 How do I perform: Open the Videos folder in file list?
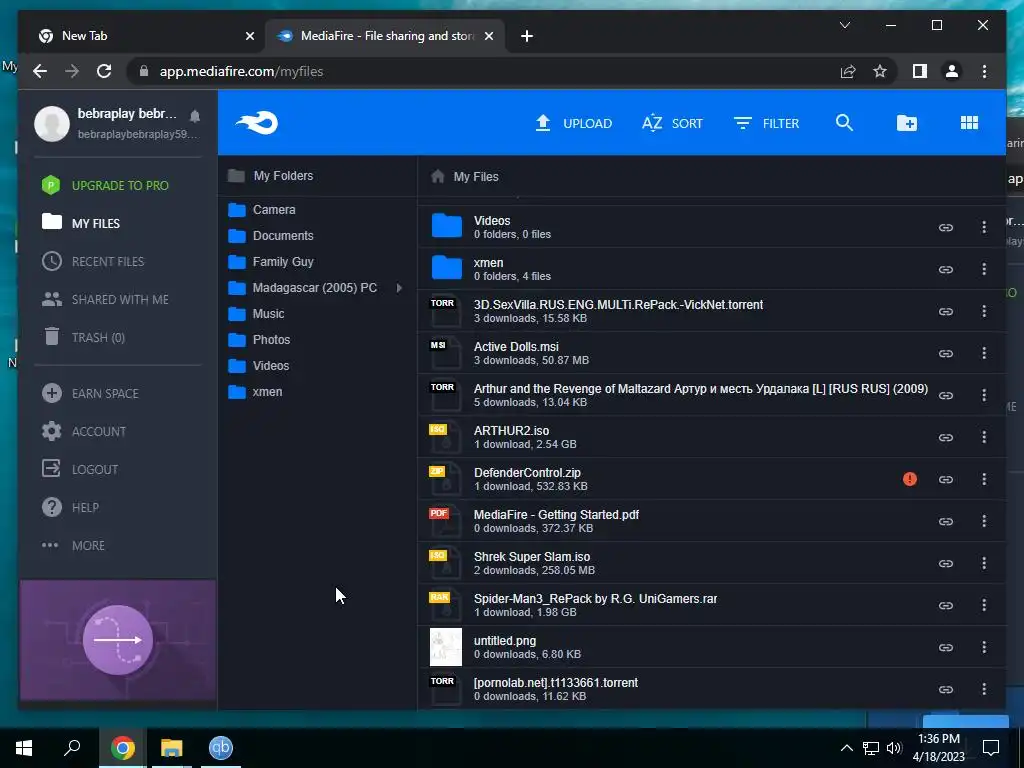711,227
